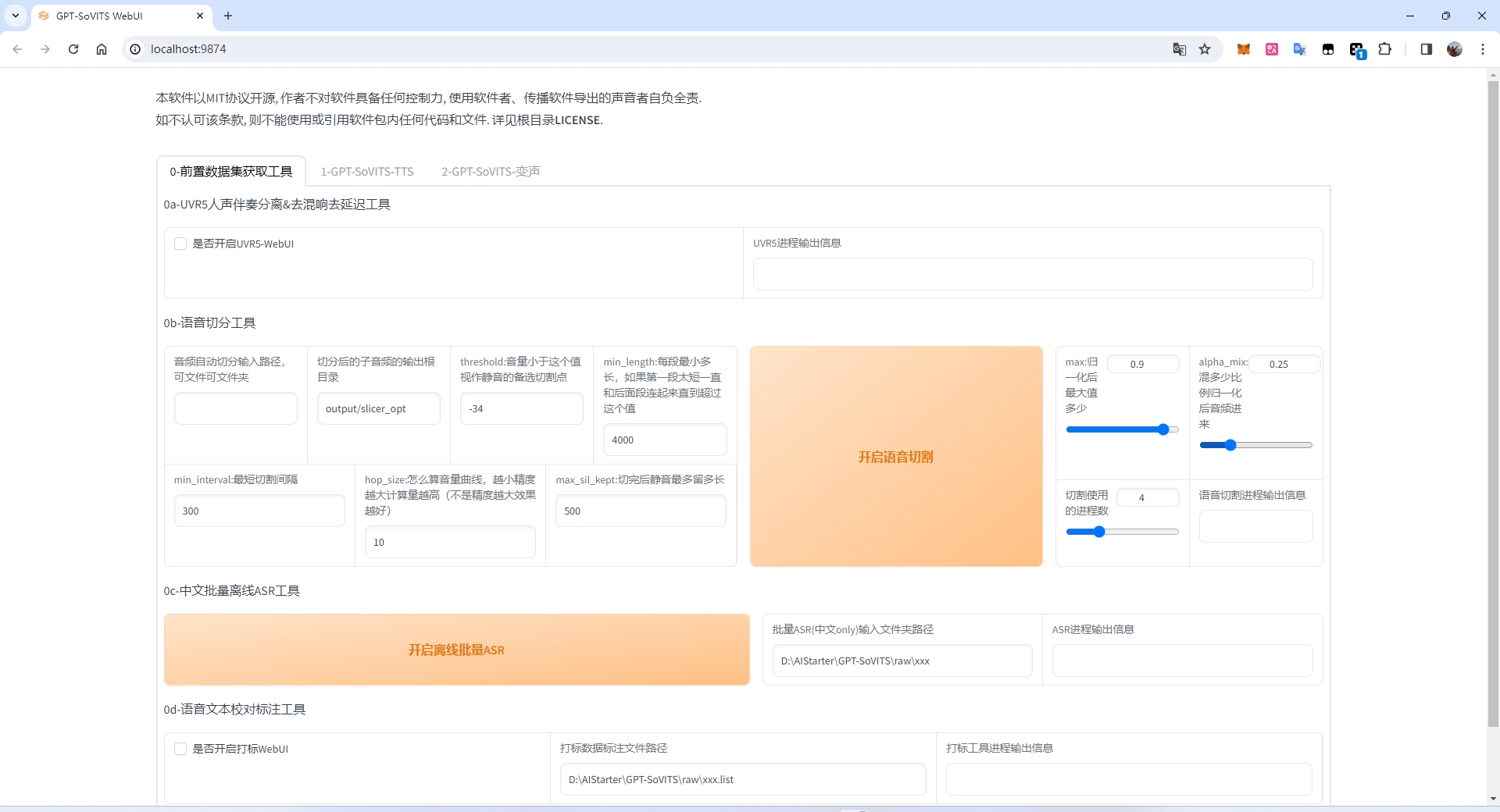1500x812 pixels.
Task: Open the MetaMask fox extension icon
Action: click(x=1244, y=49)
